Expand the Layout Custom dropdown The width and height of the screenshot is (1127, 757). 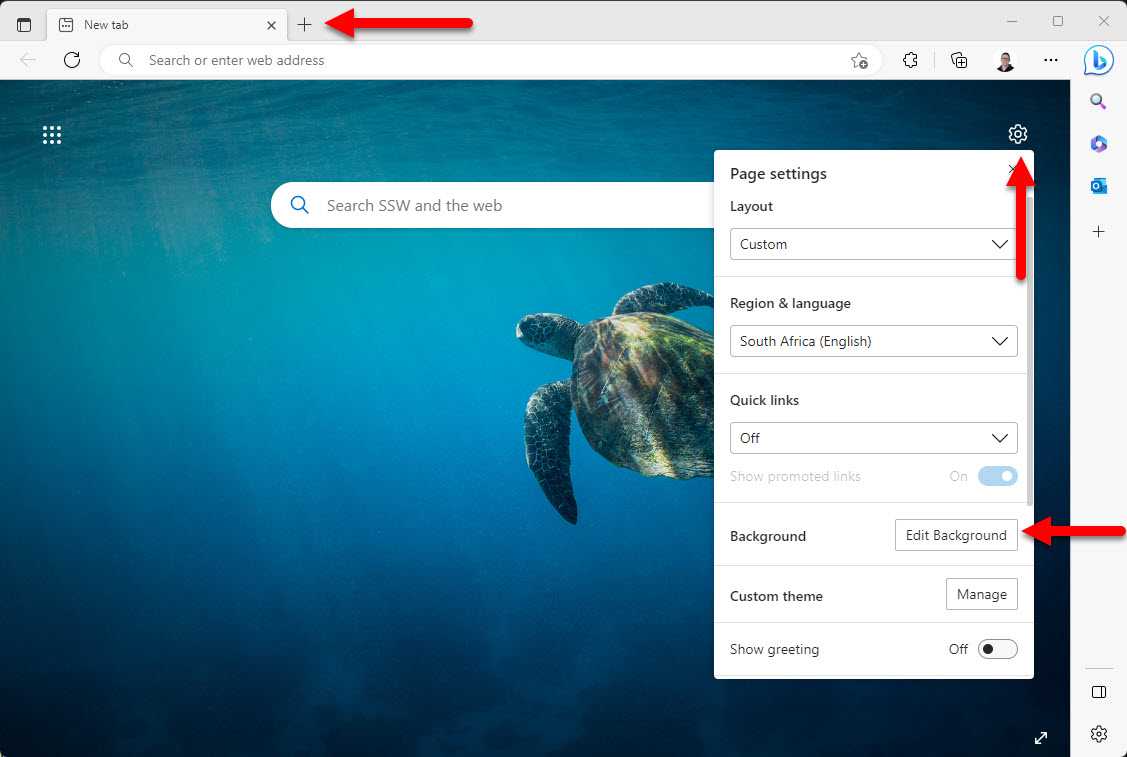click(873, 244)
